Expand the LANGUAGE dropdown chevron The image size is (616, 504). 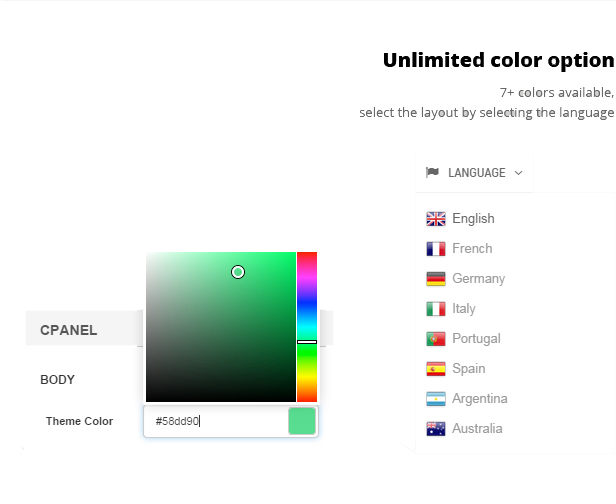click(x=518, y=173)
